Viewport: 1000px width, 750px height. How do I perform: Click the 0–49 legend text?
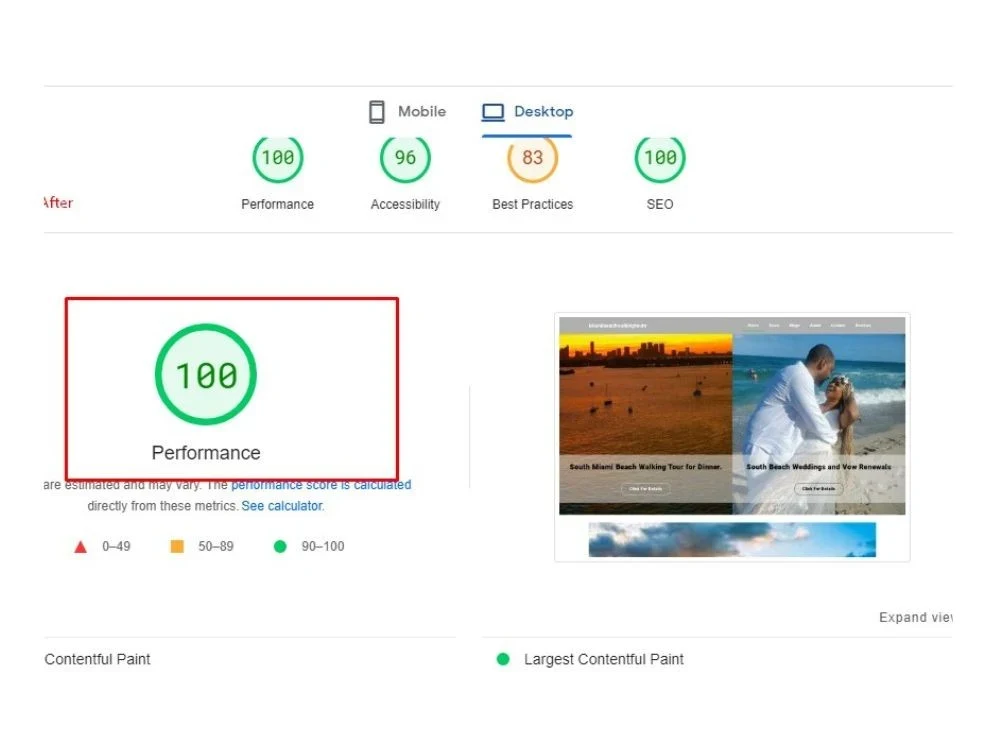[x=116, y=547]
